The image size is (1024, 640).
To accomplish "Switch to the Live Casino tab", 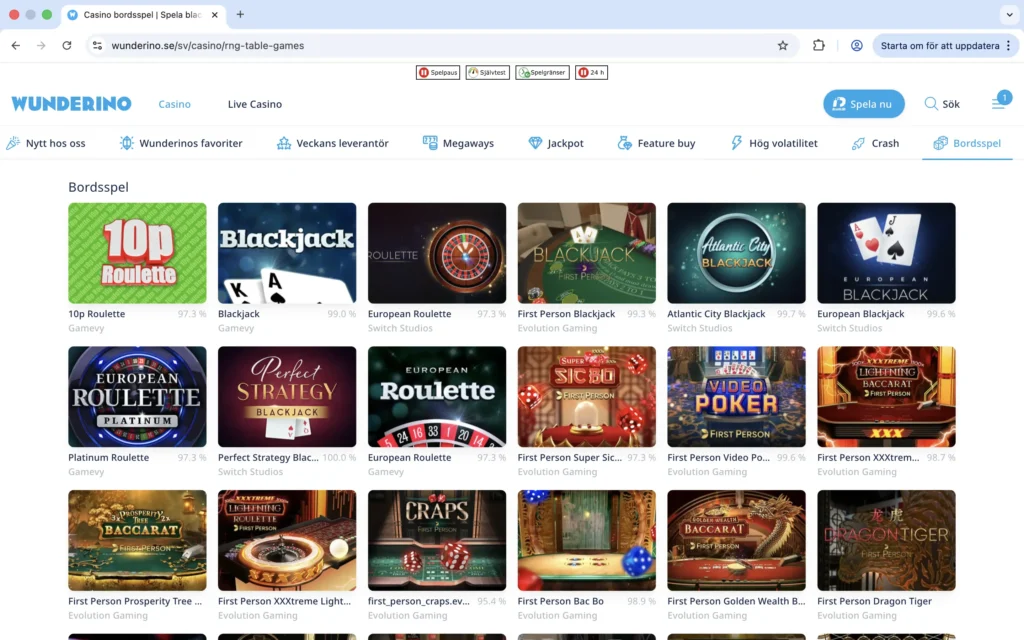I will tap(254, 104).
